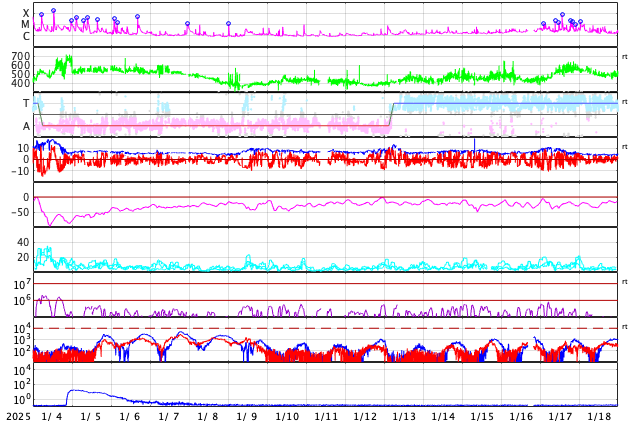
Task: Select the 400 axis value
Action: pyautogui.click(x=21, y=83)
